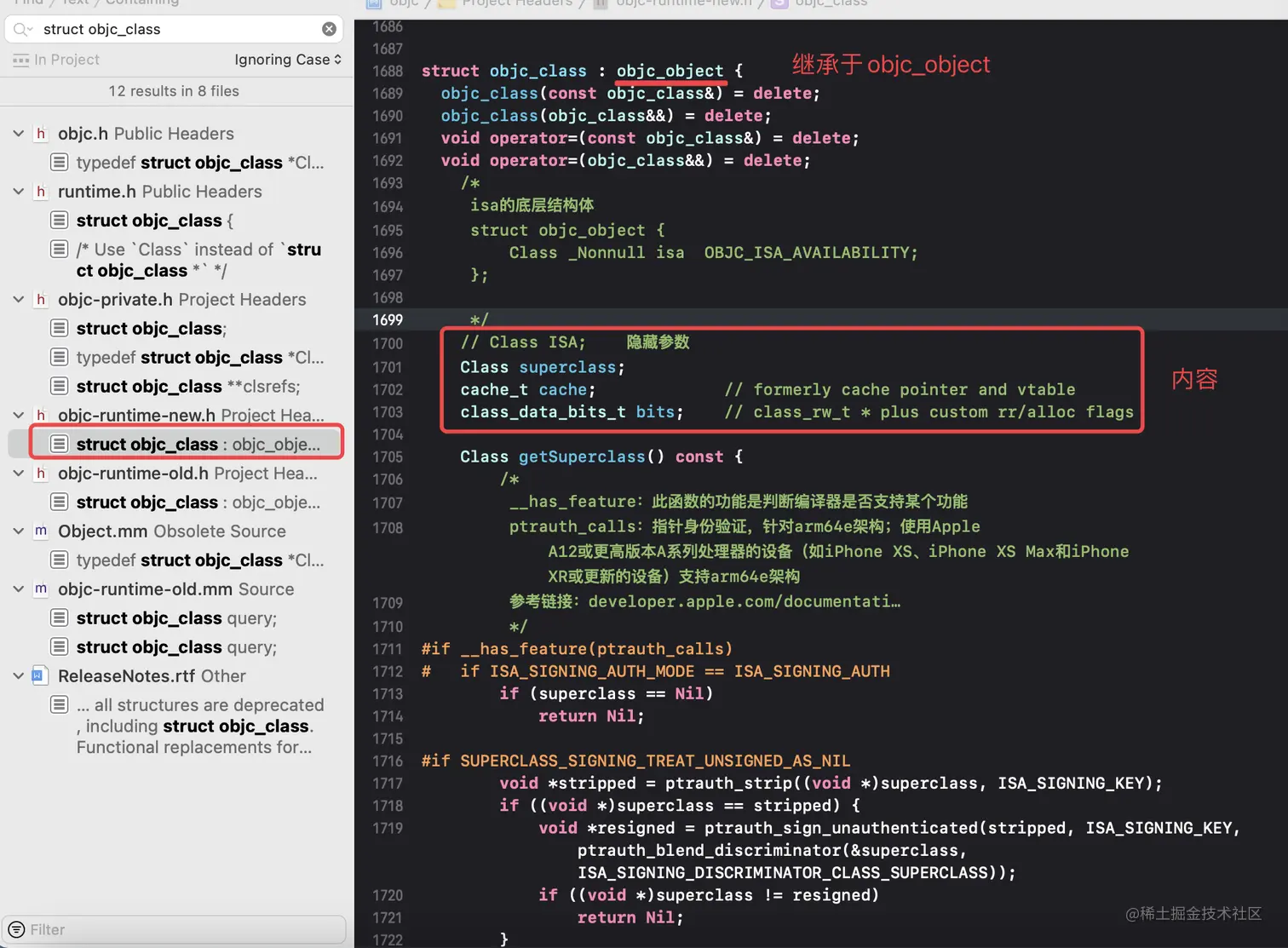Click 'class_data_bits_t' on line 1703

[543, 411]
